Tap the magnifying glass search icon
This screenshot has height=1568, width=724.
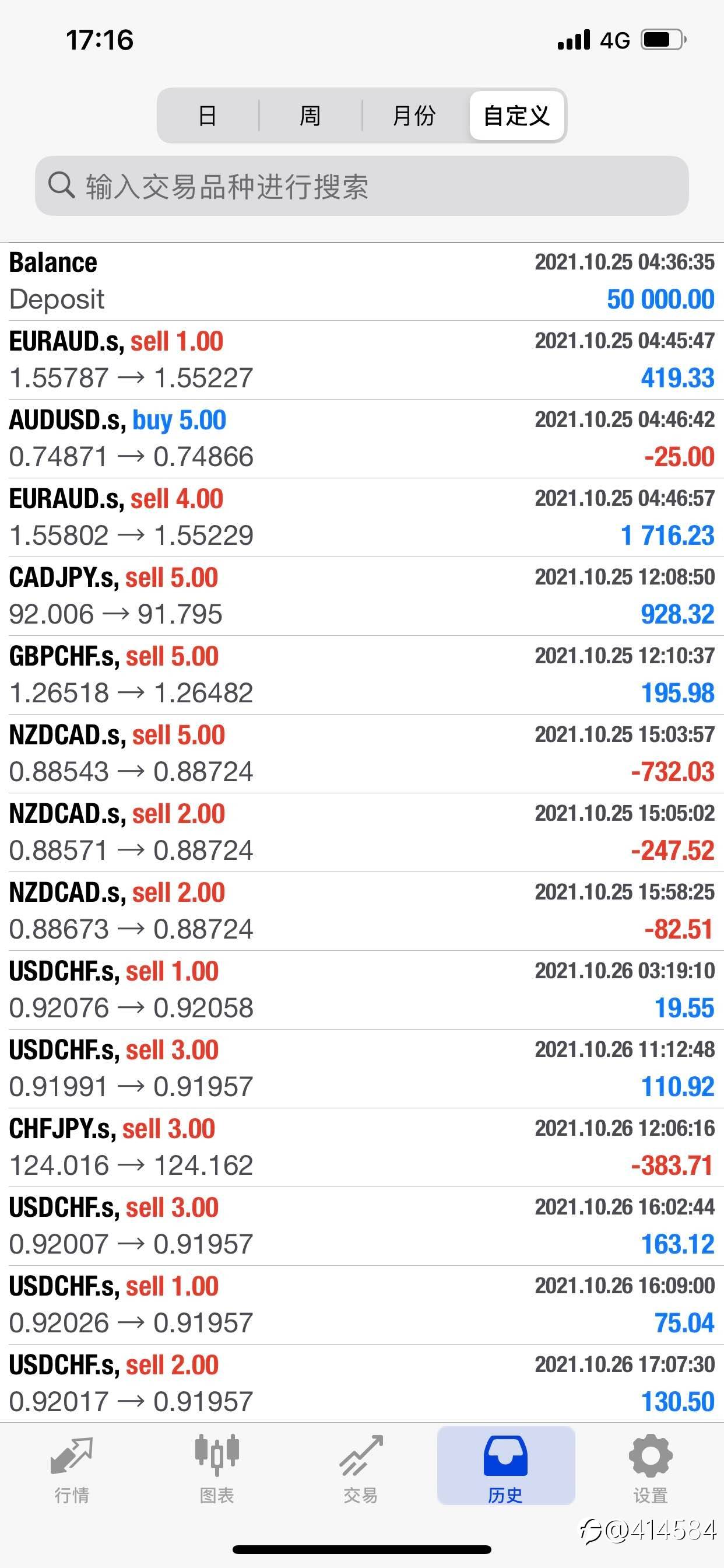click(x=61, y=184)
